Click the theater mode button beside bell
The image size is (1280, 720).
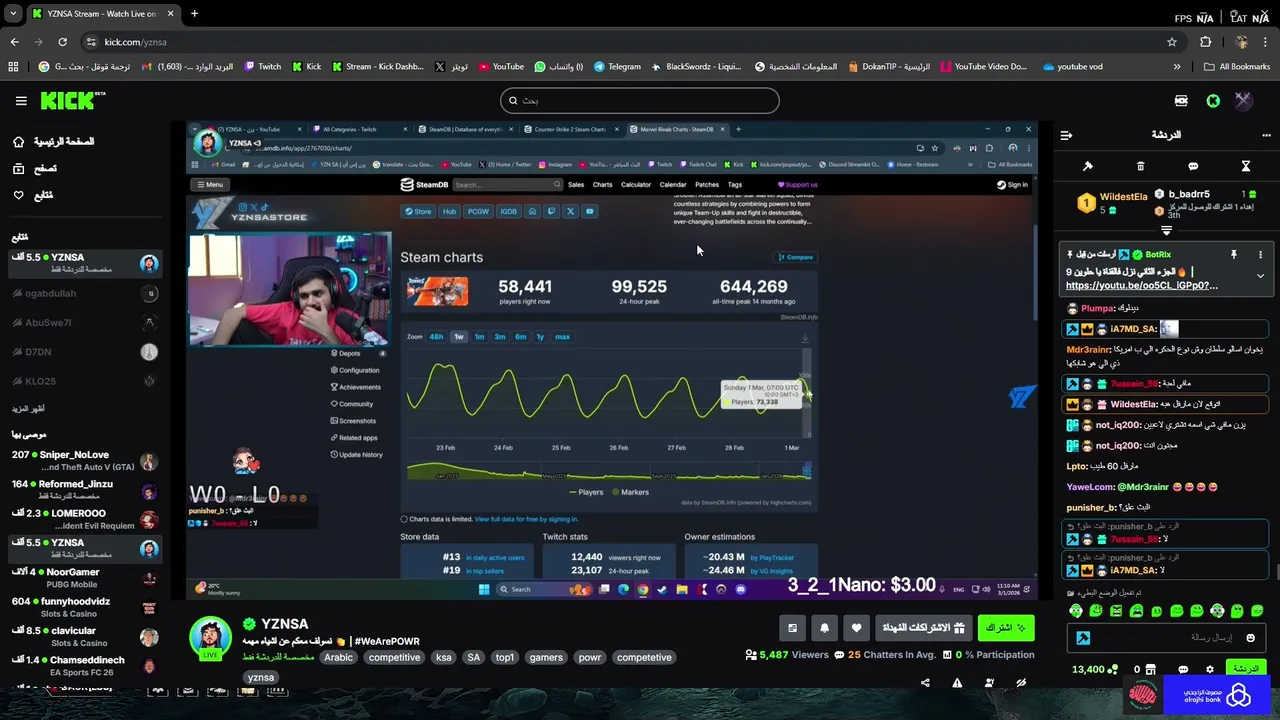[792, 628]
